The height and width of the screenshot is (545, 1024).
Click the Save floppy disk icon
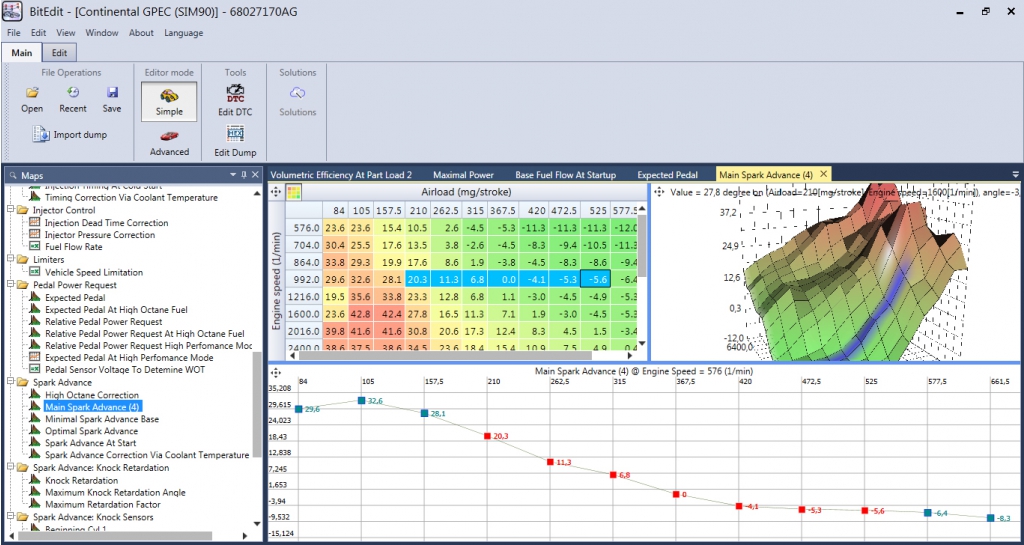pos(112,93)
